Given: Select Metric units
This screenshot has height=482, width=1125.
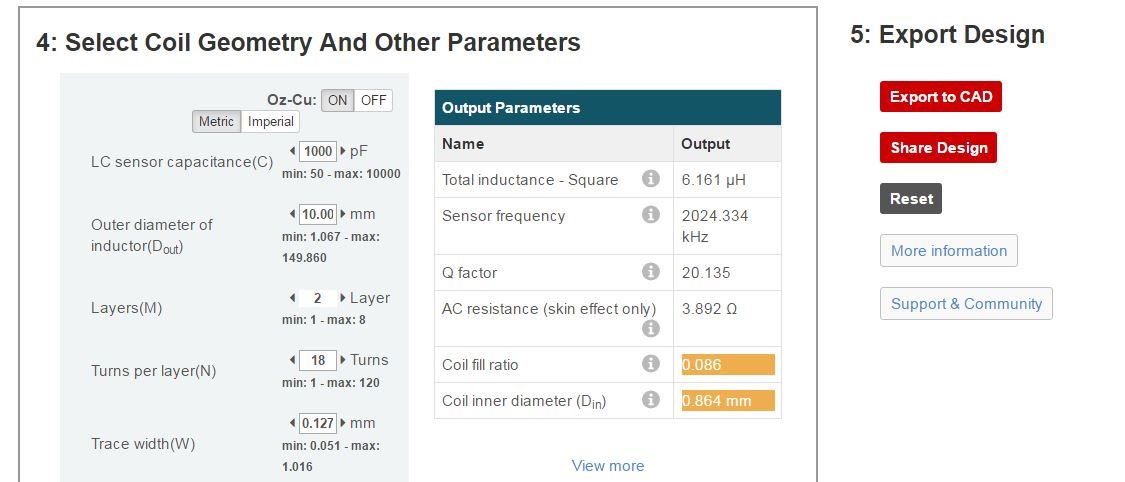Looking at the screenshot, I should coord(216,122).
